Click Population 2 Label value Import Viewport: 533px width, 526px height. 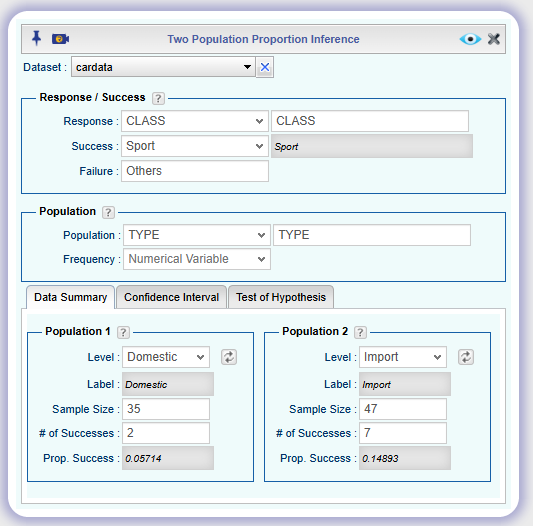point(405,384)
